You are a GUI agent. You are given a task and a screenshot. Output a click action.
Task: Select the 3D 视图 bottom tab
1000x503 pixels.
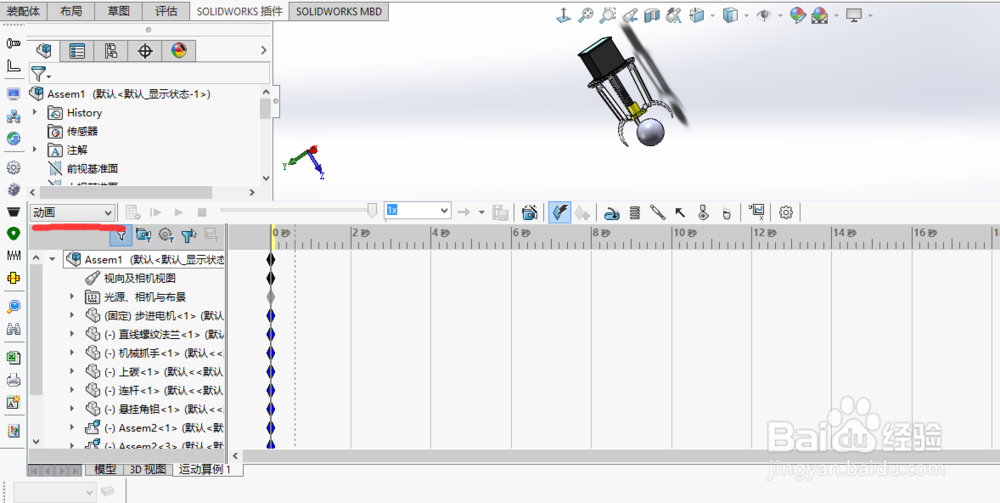pyautogui.click(x=148, y=469)
